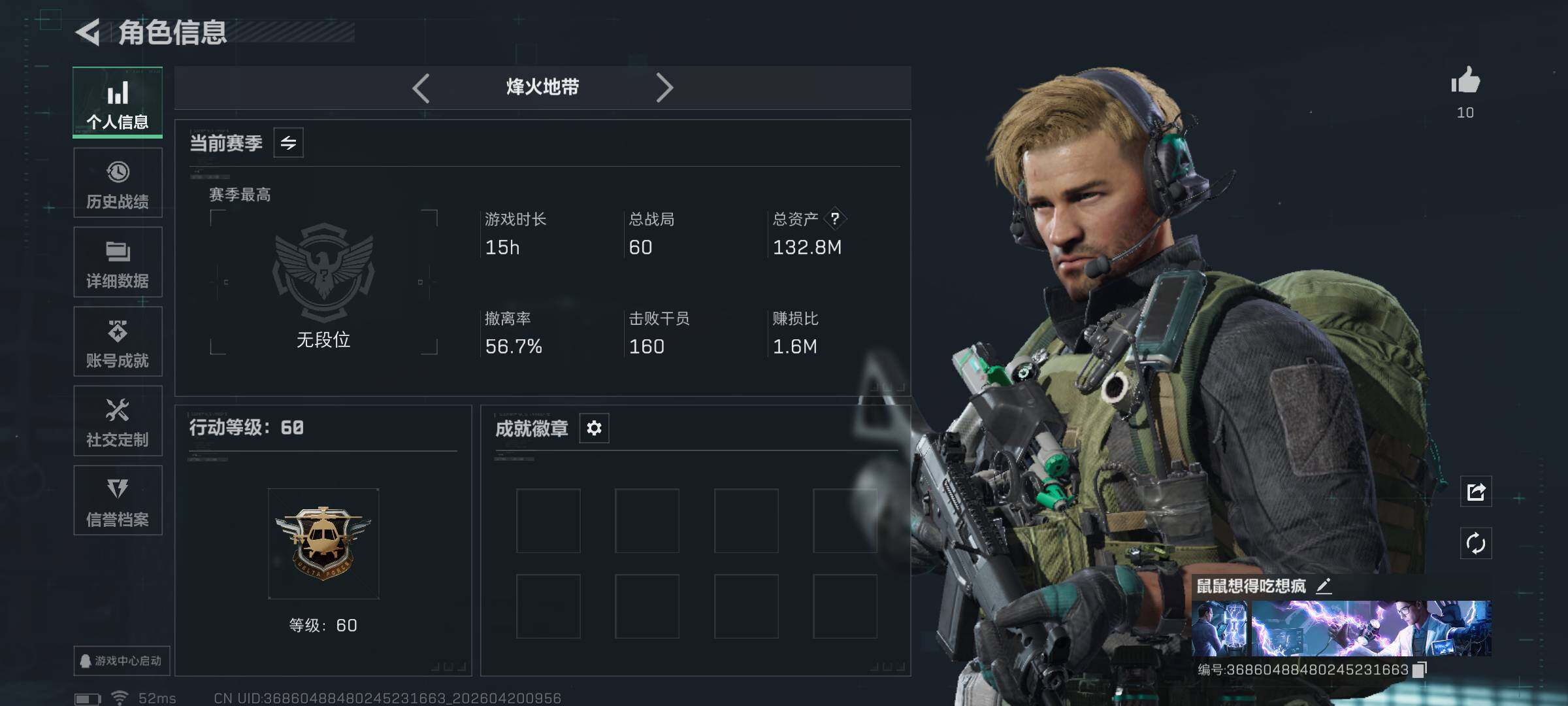Like this profile with the thumbs-up icon

point(1465,80)
